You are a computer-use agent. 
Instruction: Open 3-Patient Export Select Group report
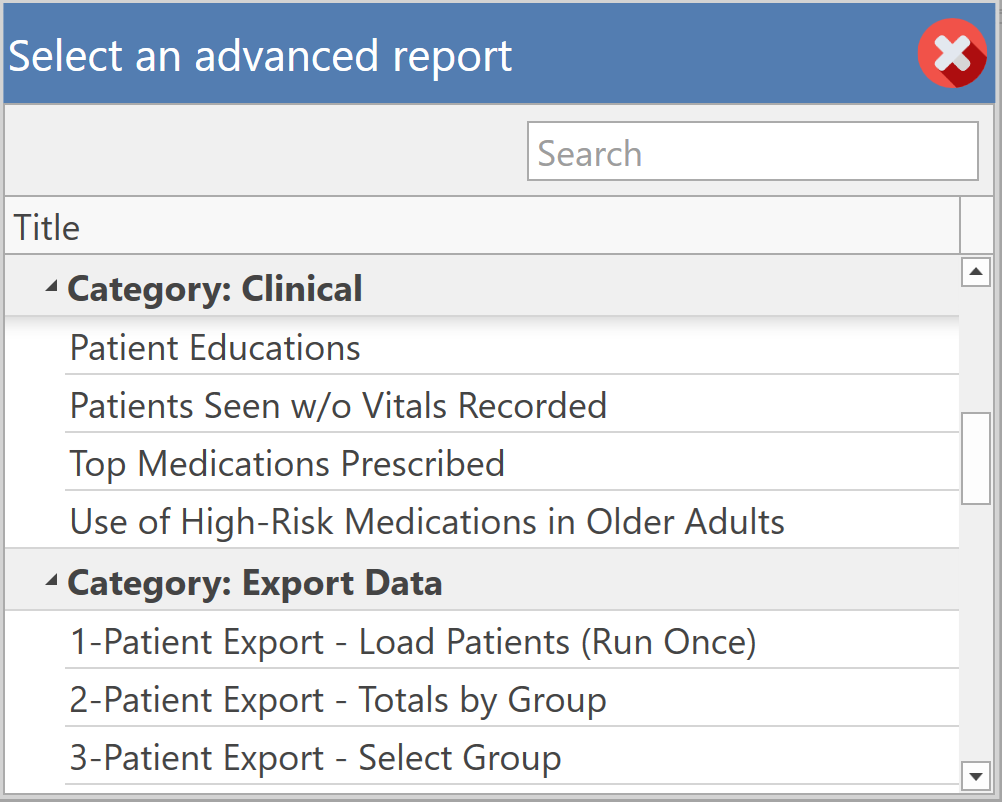(x=315, y=758)
